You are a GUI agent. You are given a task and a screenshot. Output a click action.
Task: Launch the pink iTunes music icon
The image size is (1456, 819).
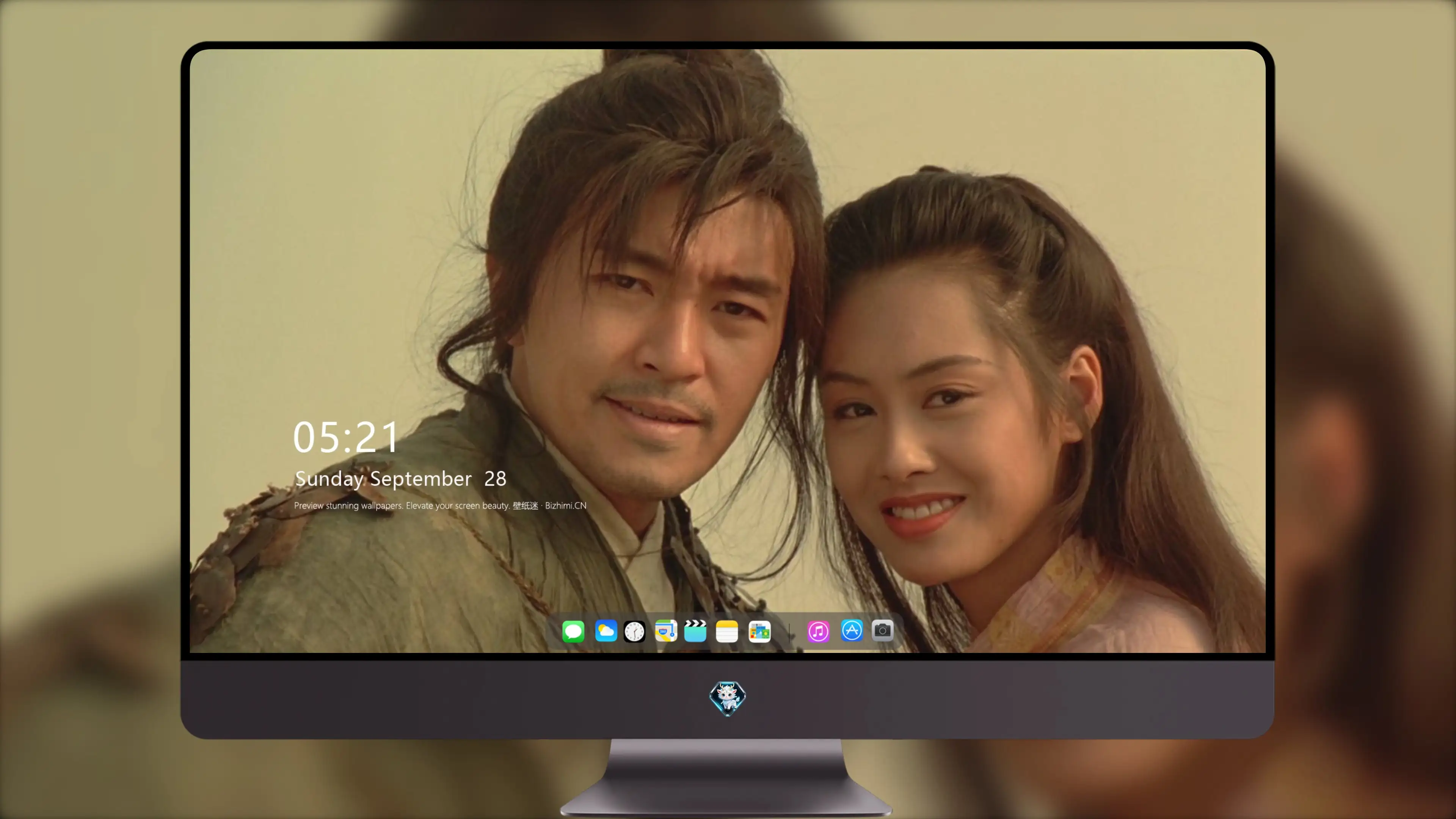pyautogui.click(x=819, y=631)
